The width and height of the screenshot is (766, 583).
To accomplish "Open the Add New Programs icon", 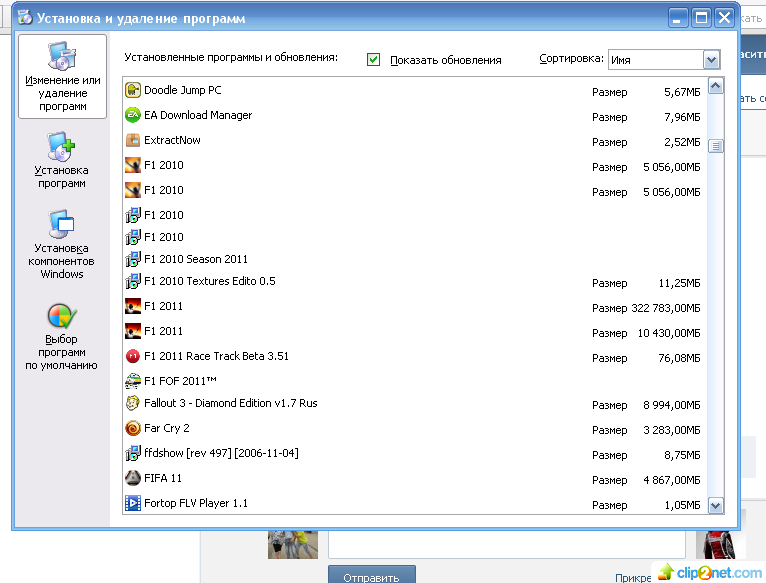I will [x=62, y=146].
